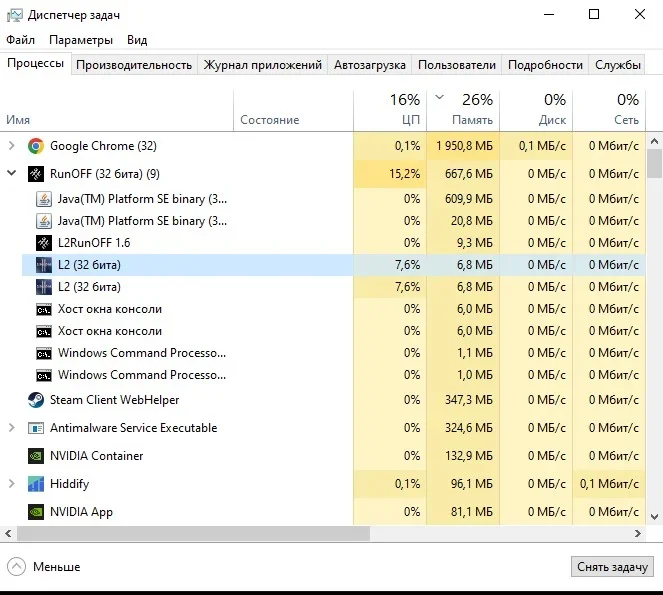Click the sort arrow above the Память column
This screenshot has width=663, height=595.
[440, 98]
